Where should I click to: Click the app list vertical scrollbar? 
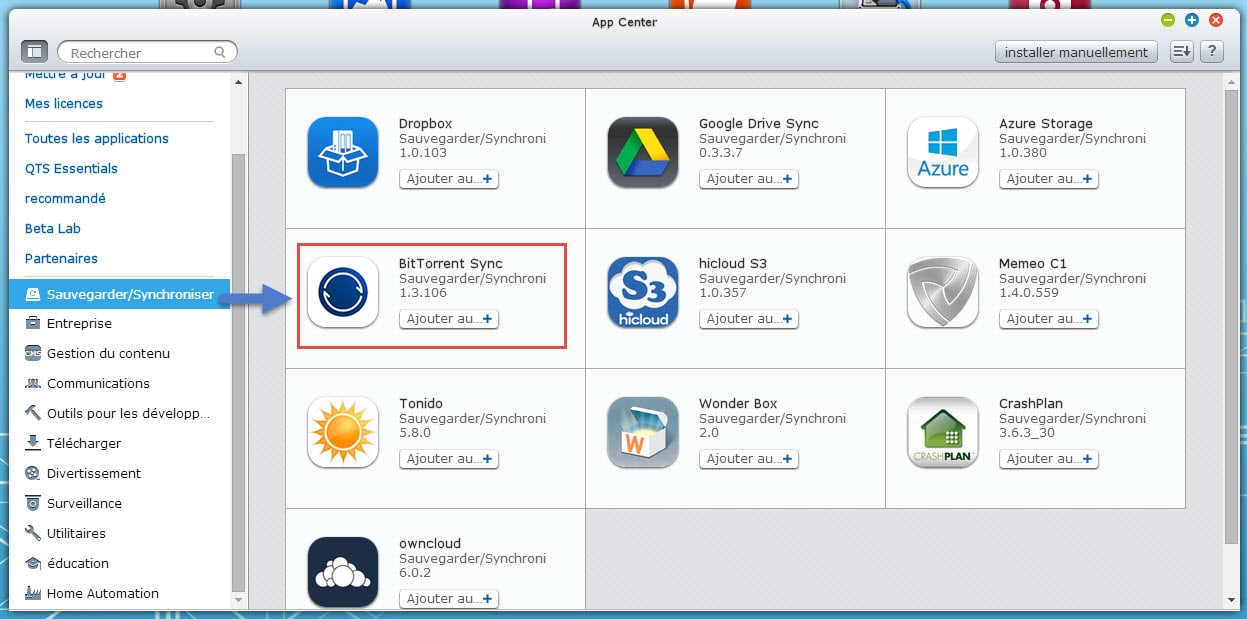coord(1230,315)
